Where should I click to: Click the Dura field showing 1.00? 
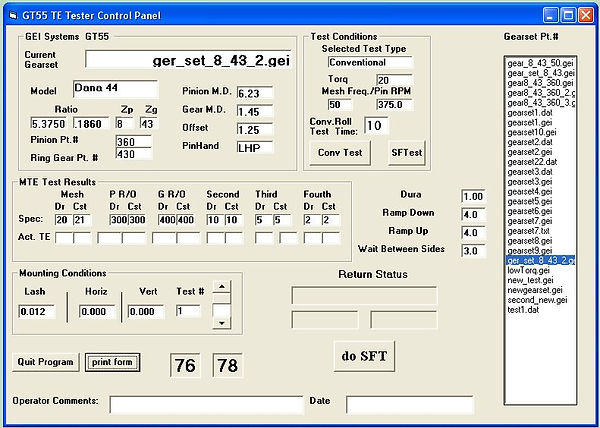473,196
